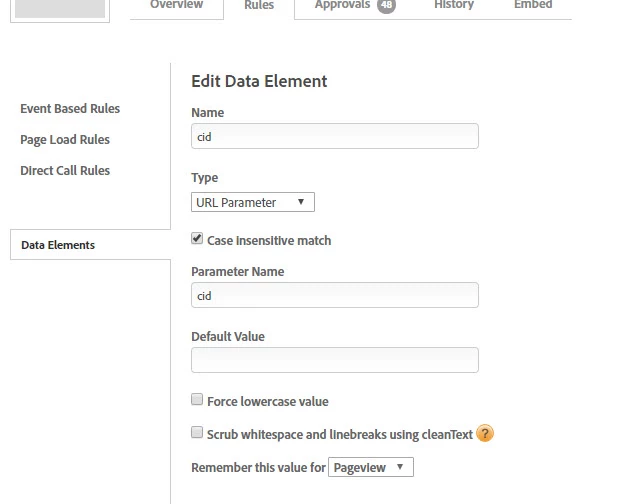Select the Rules tab
The image size is (634, 504).
(x=259, y=7)
